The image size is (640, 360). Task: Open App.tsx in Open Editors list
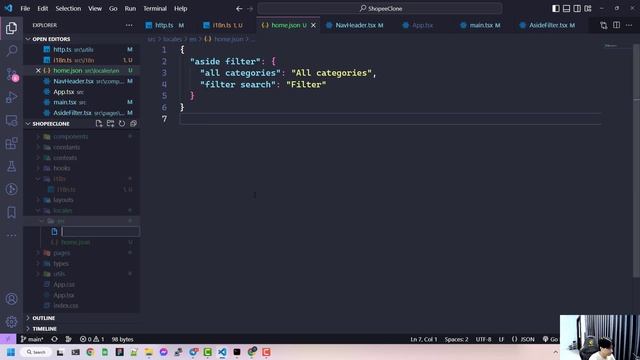[82, 92]
